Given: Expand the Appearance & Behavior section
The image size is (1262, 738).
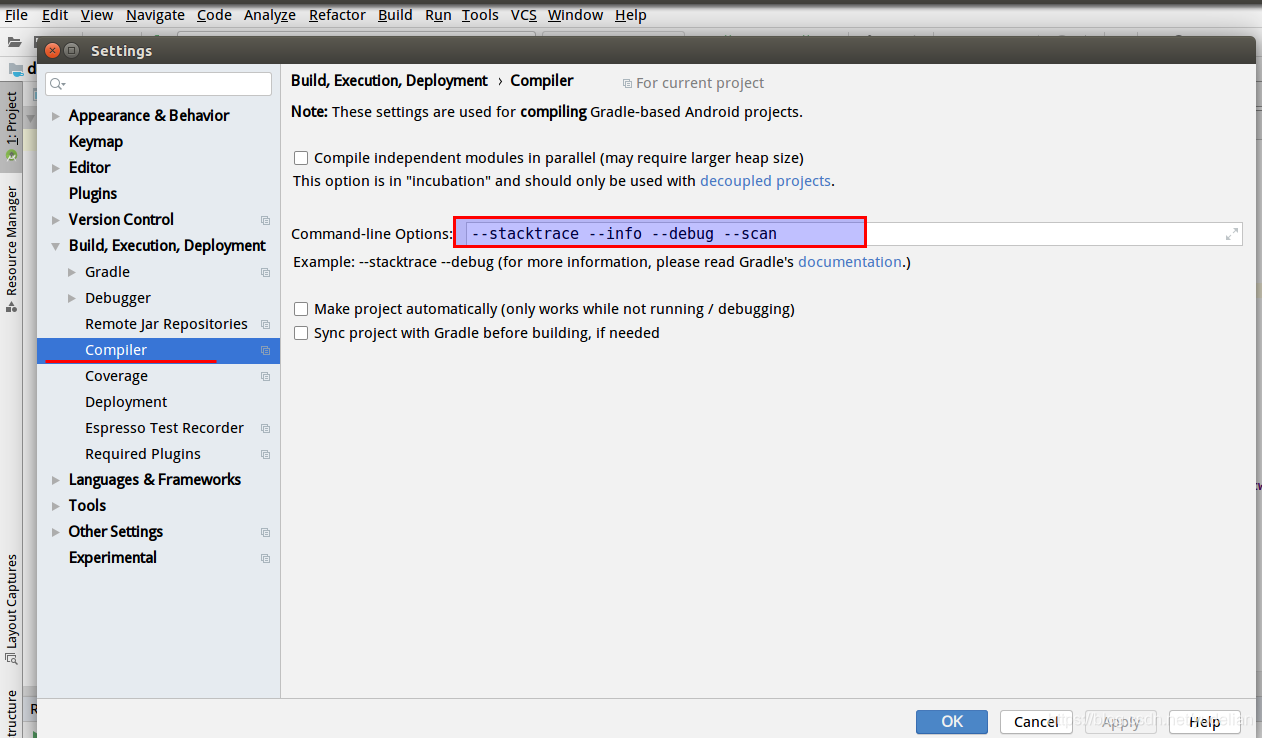Looking at the screenshot, I should (x=56, y=115).
